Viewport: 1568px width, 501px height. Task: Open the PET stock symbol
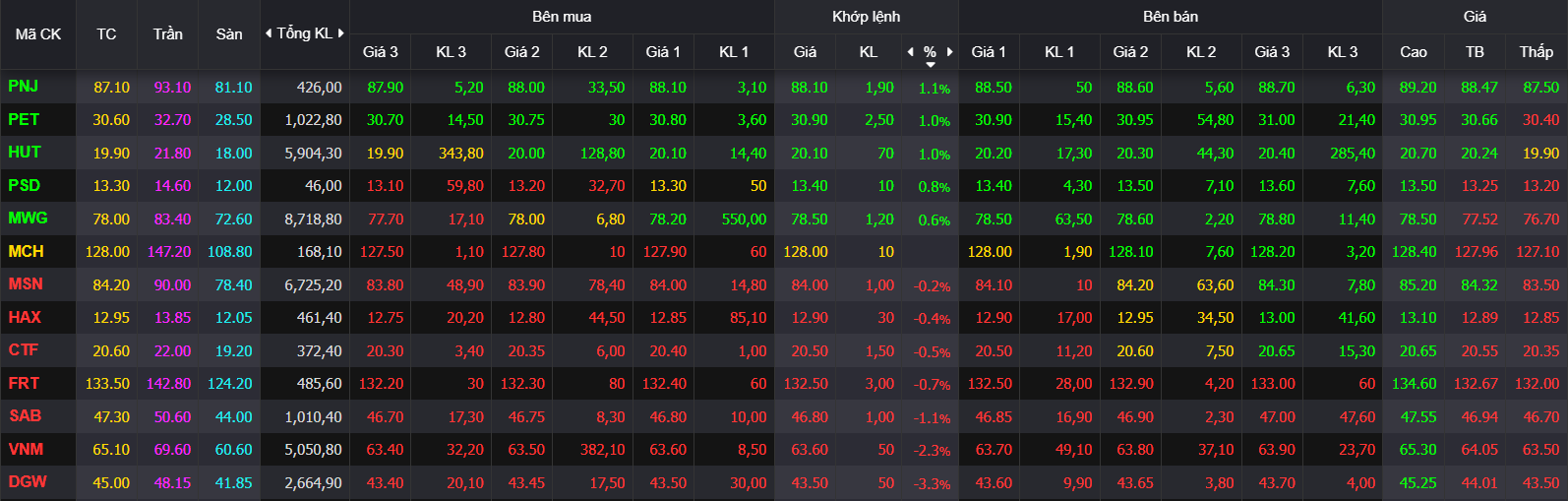pos(24,119)
